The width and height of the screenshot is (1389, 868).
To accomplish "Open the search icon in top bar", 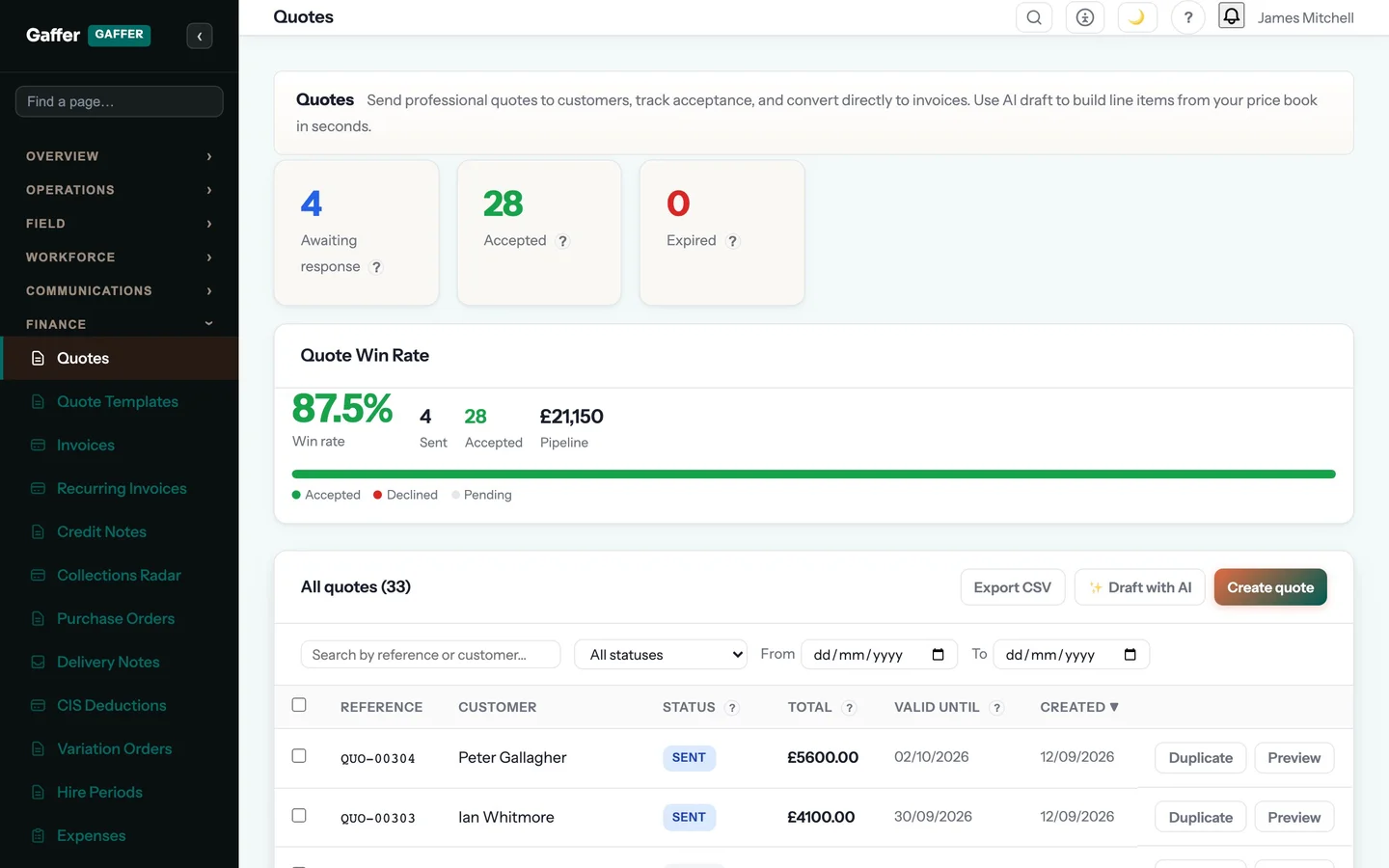I will click(x=1034, y=17).
